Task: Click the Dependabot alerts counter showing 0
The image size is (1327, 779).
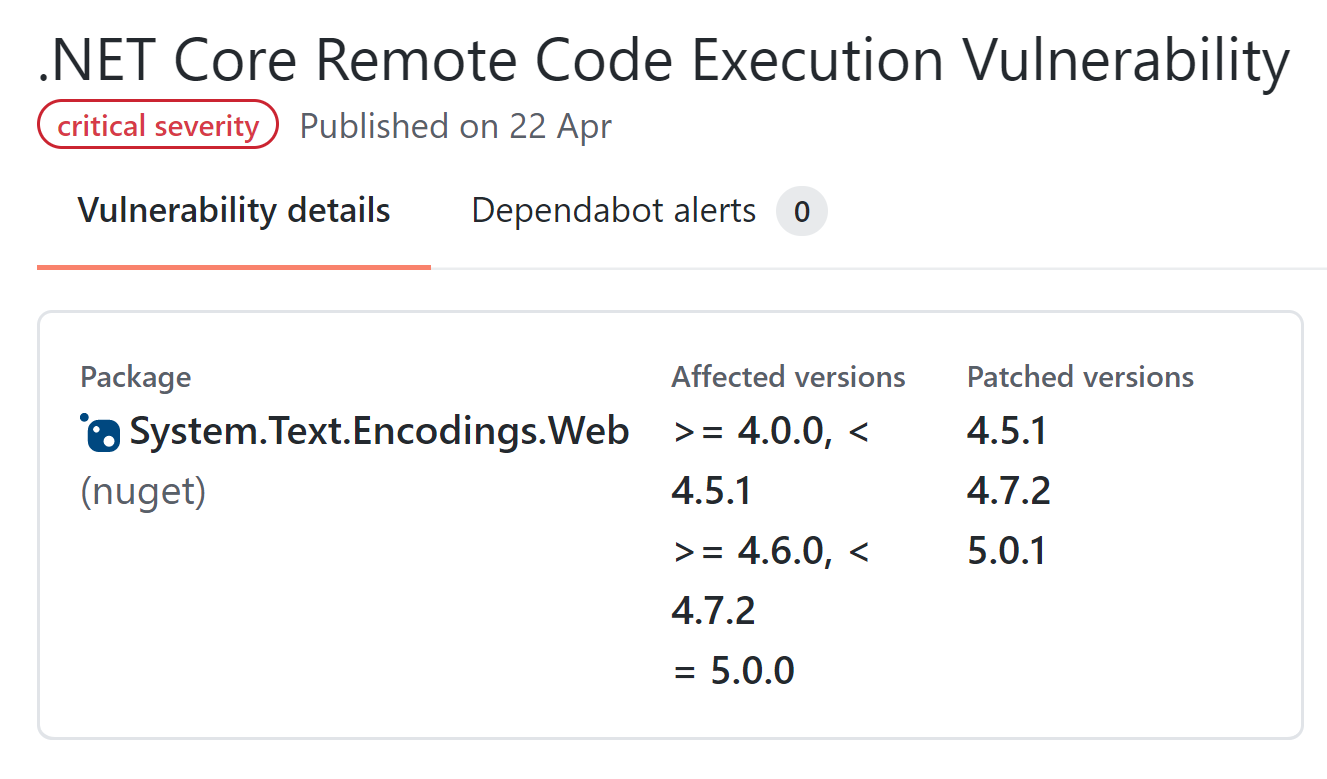Action: (x=801, y=212)
